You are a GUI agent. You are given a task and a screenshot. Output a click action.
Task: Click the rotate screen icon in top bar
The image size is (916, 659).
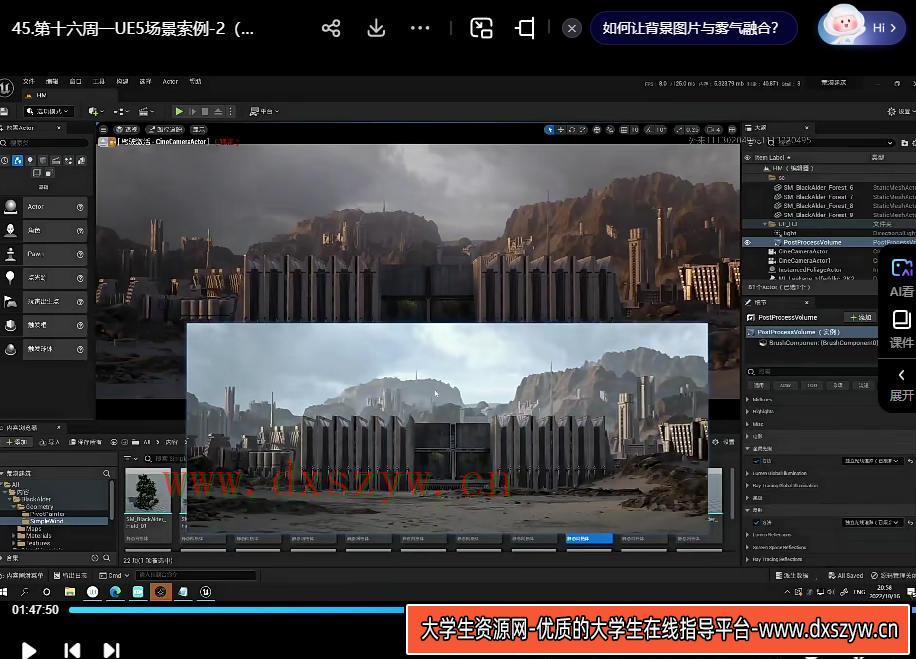coord(525,28)
